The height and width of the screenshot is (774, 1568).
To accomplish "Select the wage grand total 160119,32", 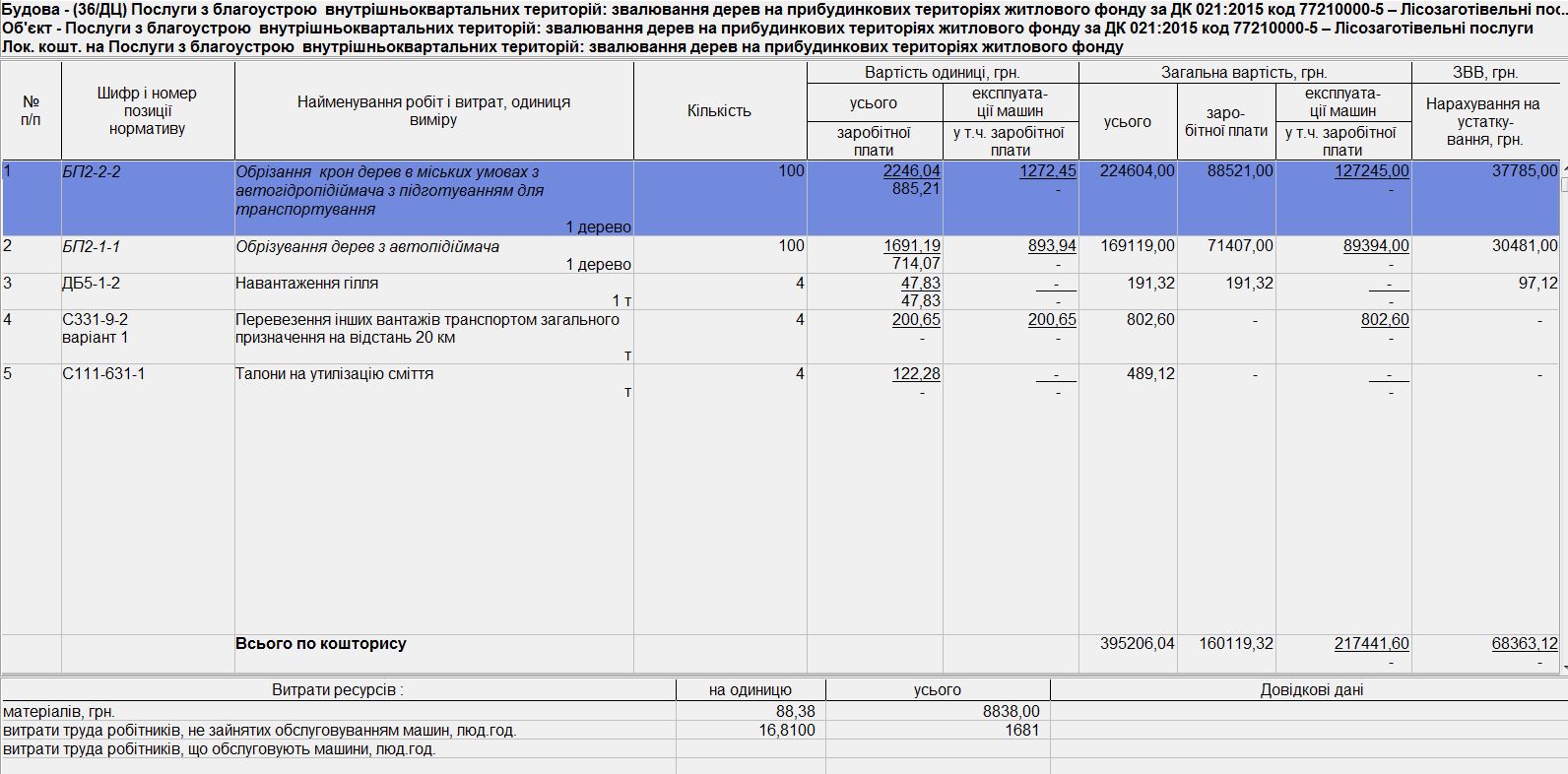I will click(x=1236, y=644).
